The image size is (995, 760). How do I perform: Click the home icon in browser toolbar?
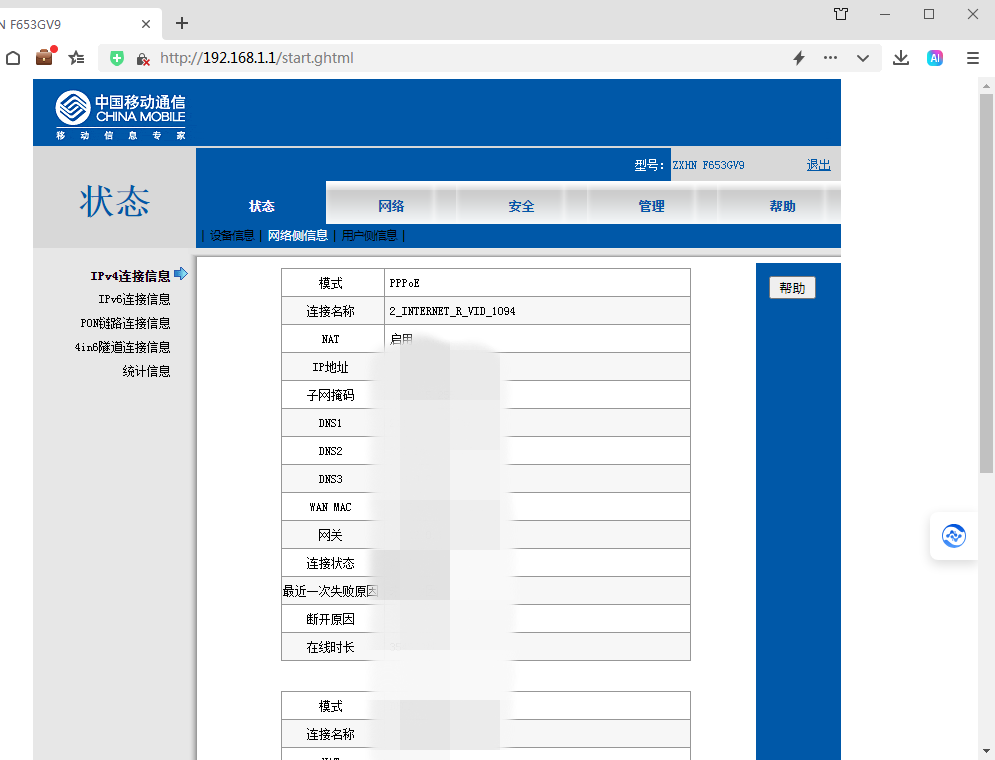click(x=13, y=58)
